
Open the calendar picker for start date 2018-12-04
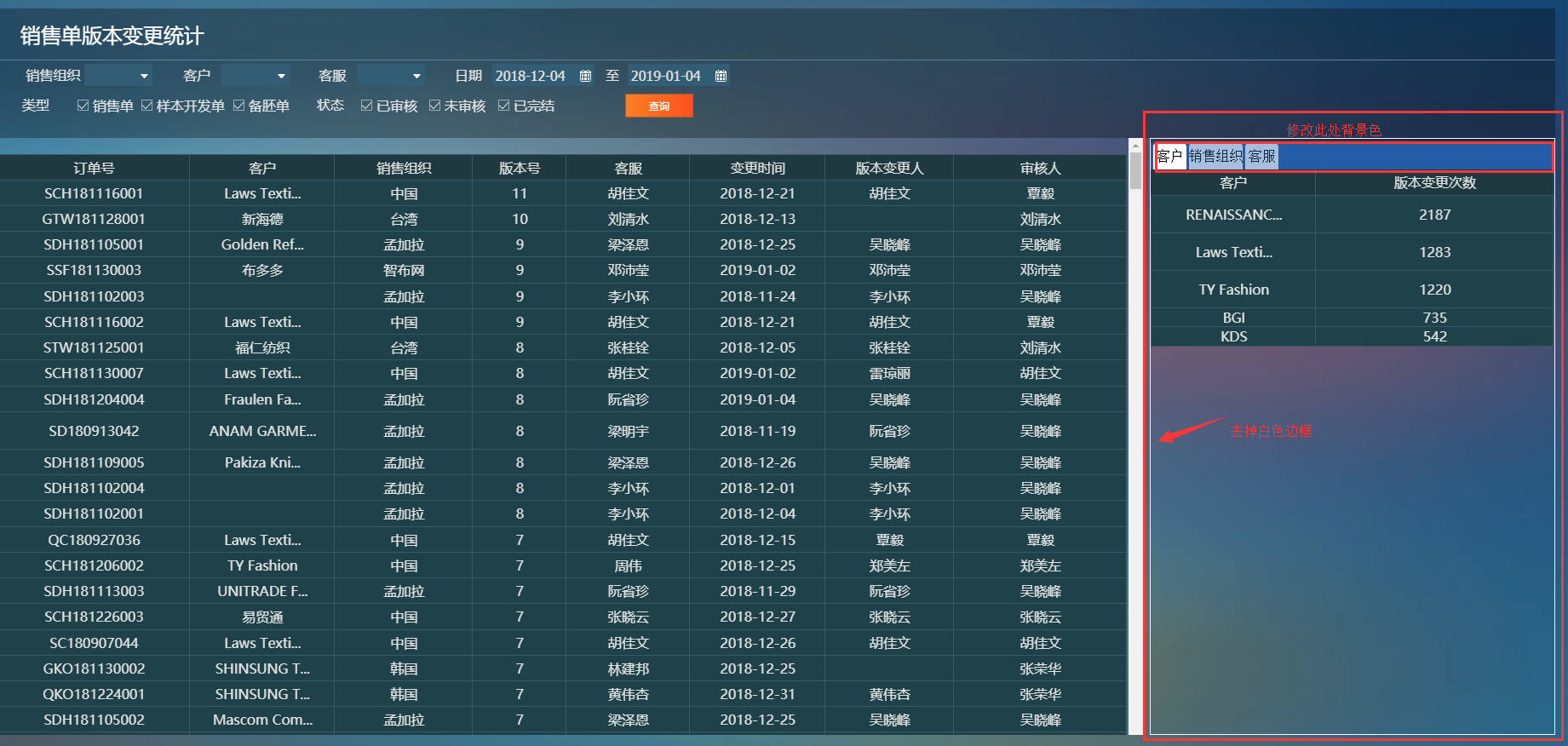pos(585,76)
